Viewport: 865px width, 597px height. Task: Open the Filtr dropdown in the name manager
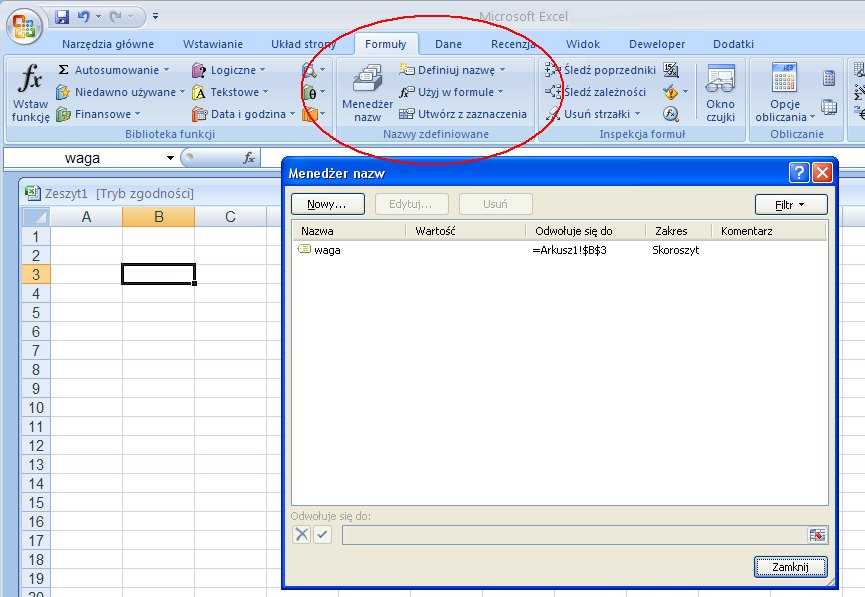(790, 204)
